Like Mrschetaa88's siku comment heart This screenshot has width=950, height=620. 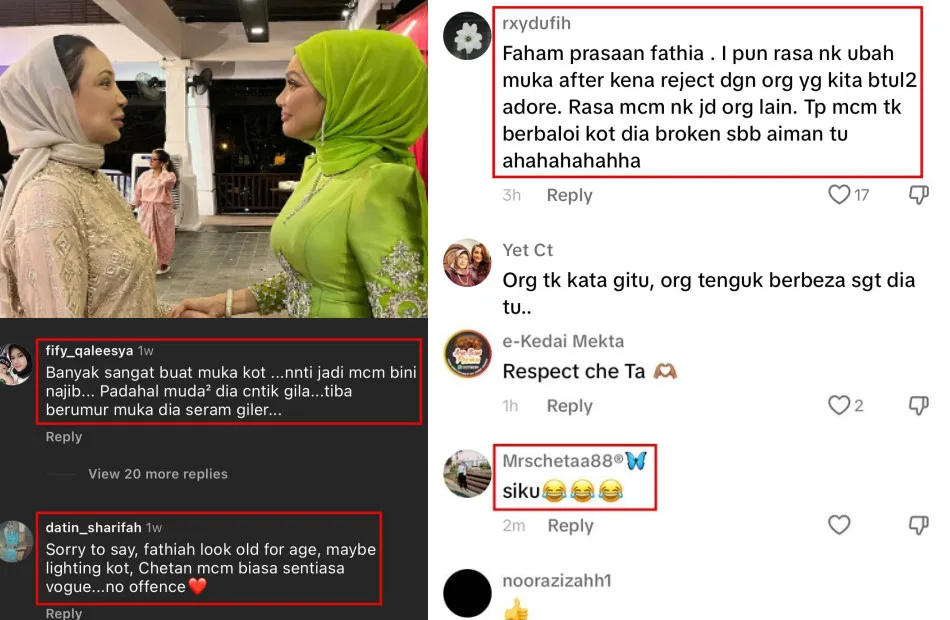839,525
